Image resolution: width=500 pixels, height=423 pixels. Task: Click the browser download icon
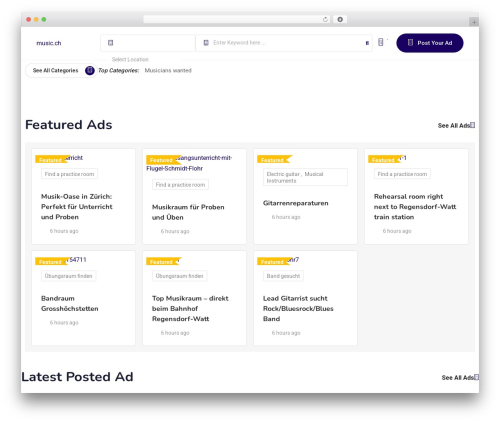pos(340,19)
